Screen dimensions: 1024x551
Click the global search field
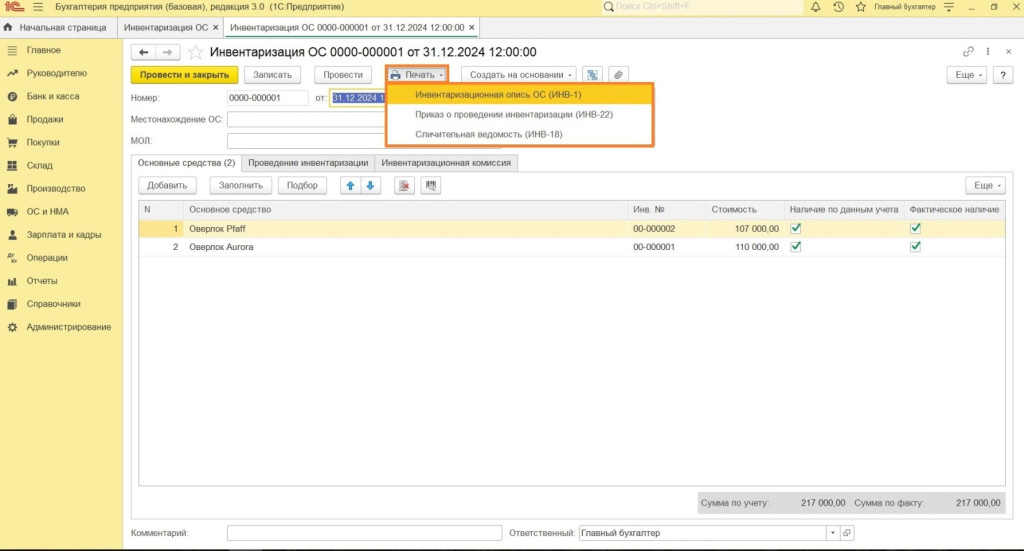pyautogui.click(x=702, y=7)
